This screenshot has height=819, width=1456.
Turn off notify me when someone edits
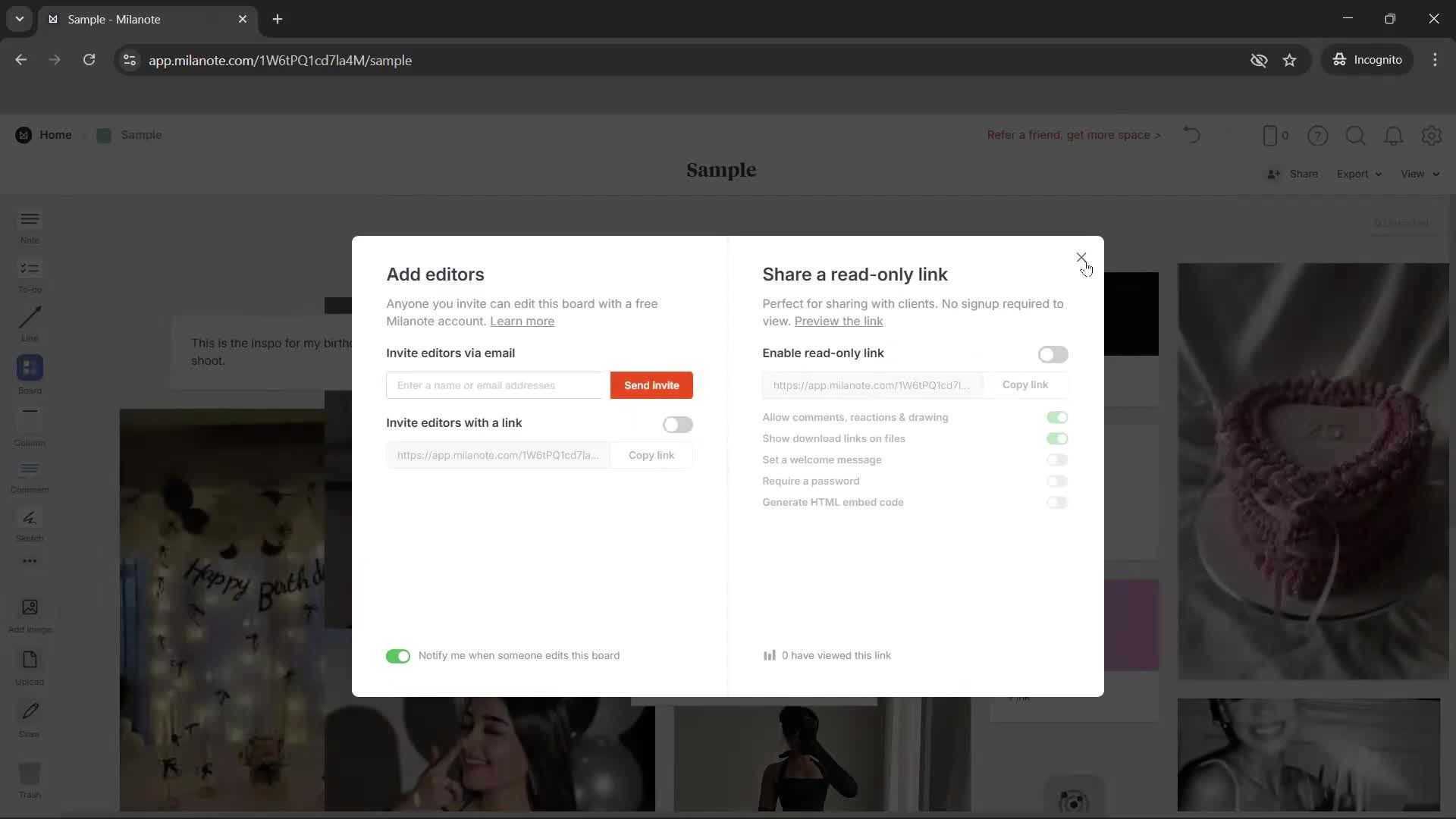tap(397, 656)
